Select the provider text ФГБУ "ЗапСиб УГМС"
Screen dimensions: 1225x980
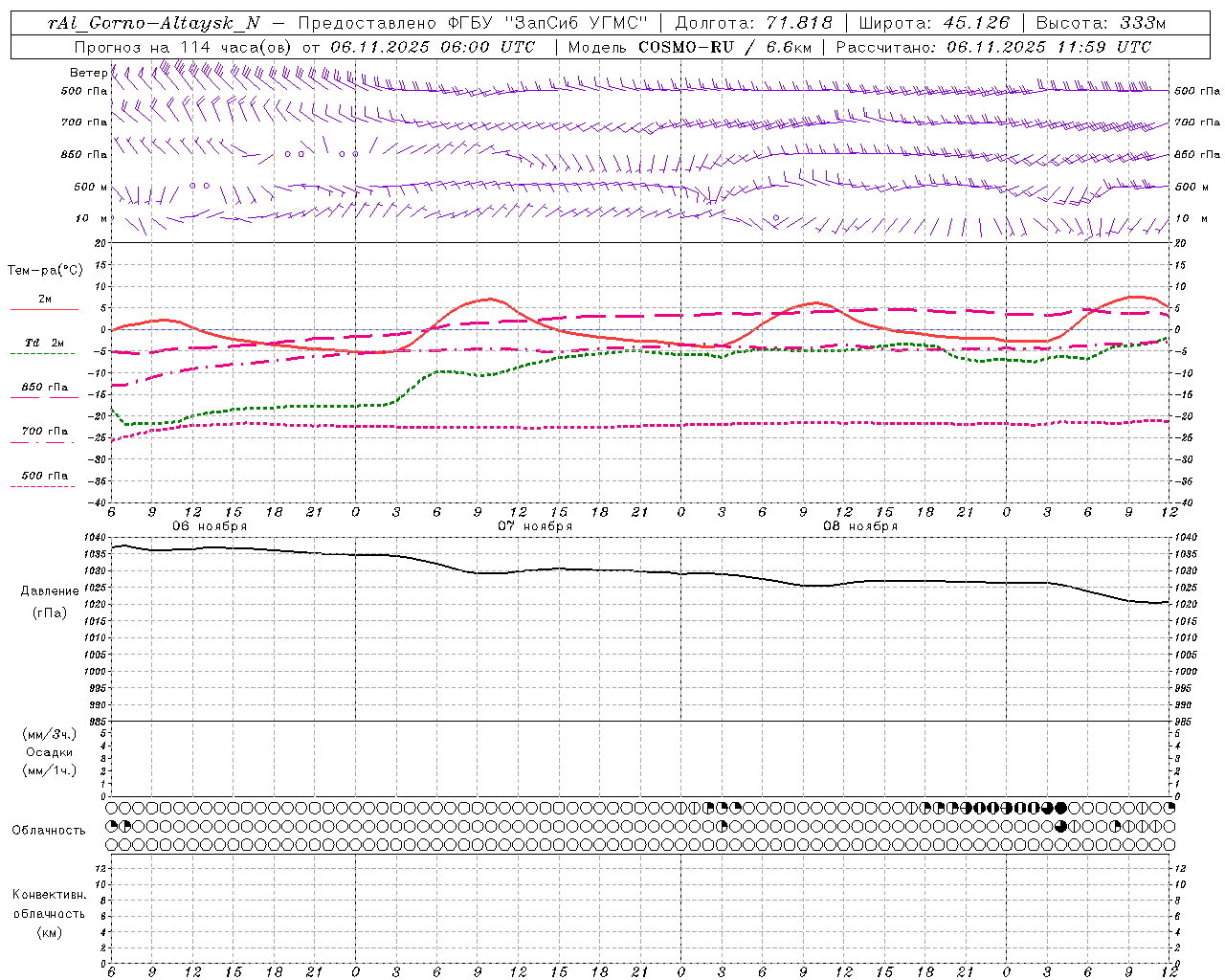(547, 23)
